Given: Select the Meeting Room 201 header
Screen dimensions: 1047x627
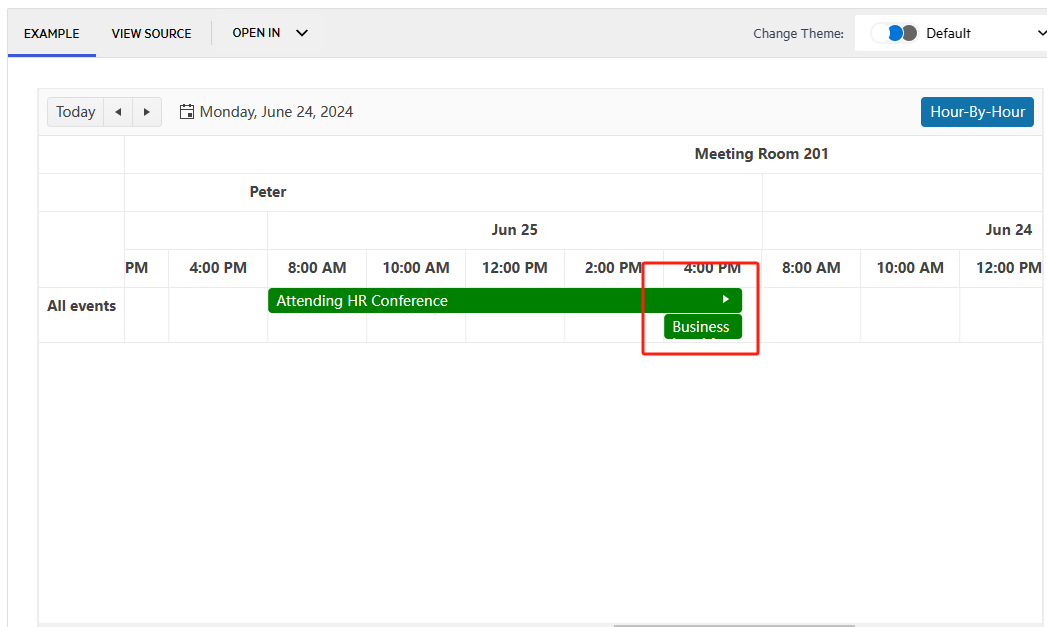Looking at the screenshot, I should click(x=761, y=153).
